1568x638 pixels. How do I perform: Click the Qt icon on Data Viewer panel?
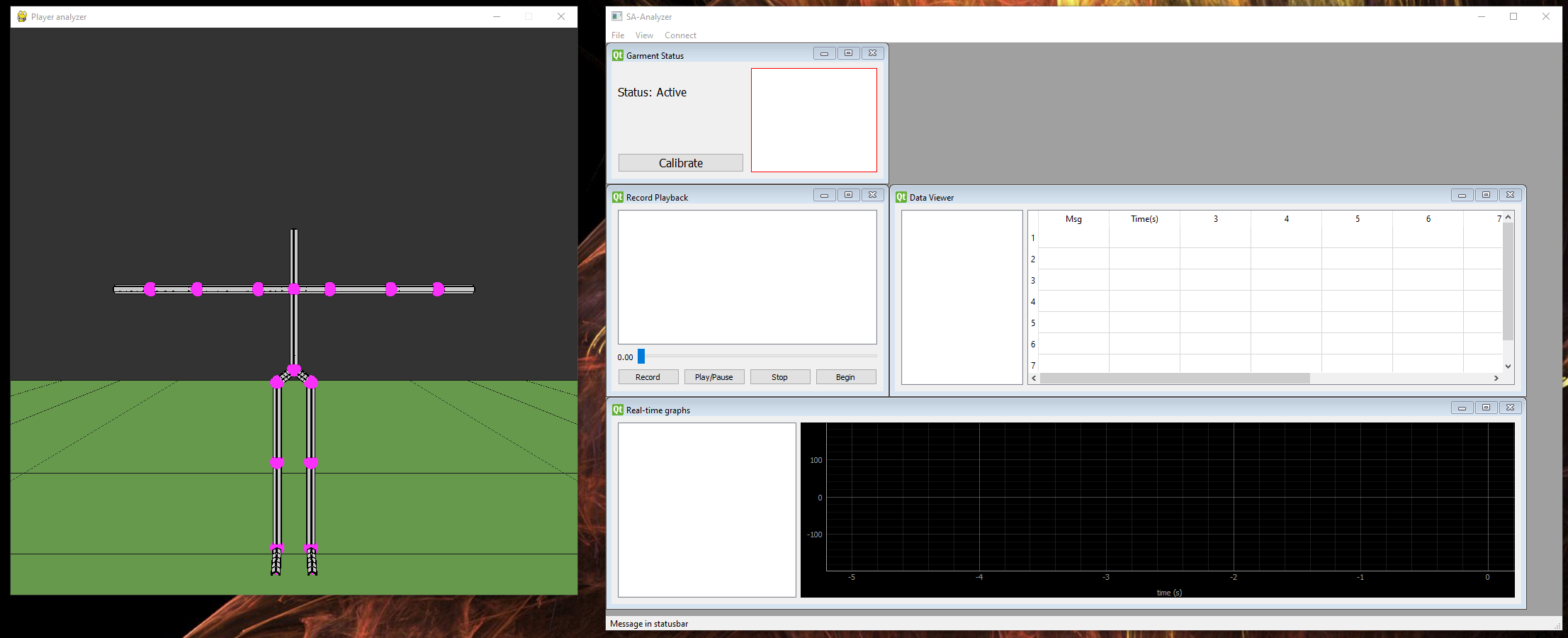(x=901, y=197)
